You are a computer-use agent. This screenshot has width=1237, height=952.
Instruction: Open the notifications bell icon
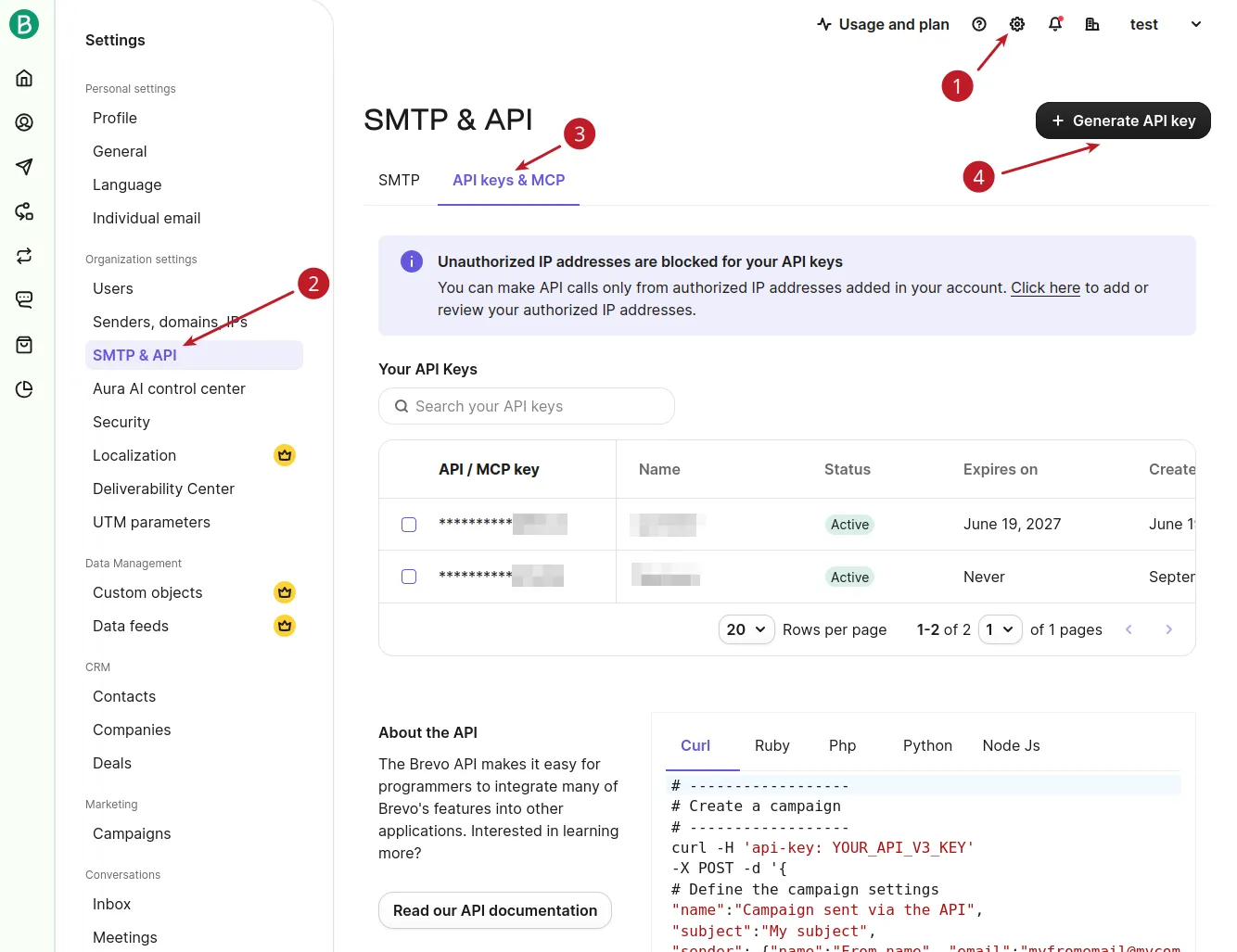point(1055,24)
